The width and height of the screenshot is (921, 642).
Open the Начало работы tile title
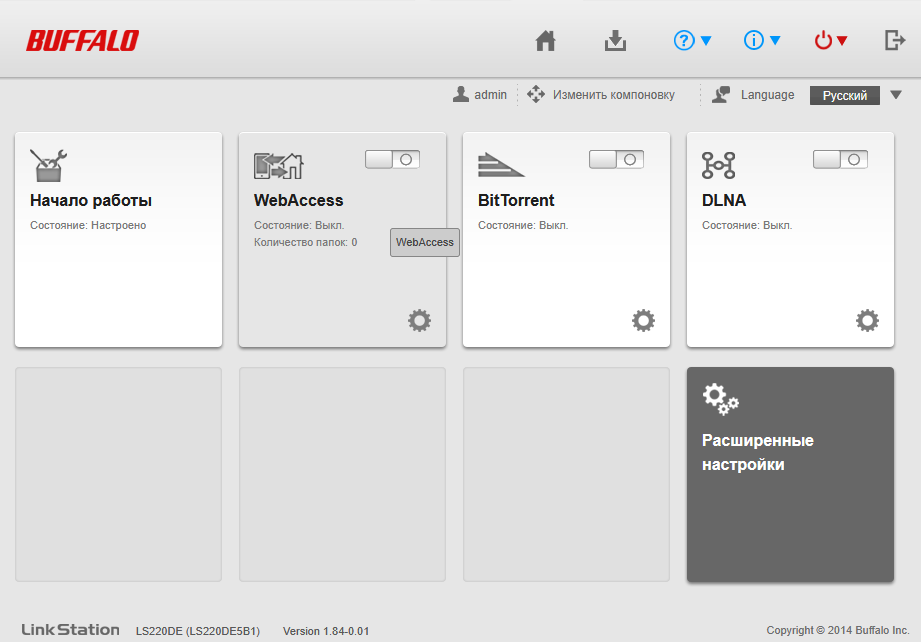[91, 200]
